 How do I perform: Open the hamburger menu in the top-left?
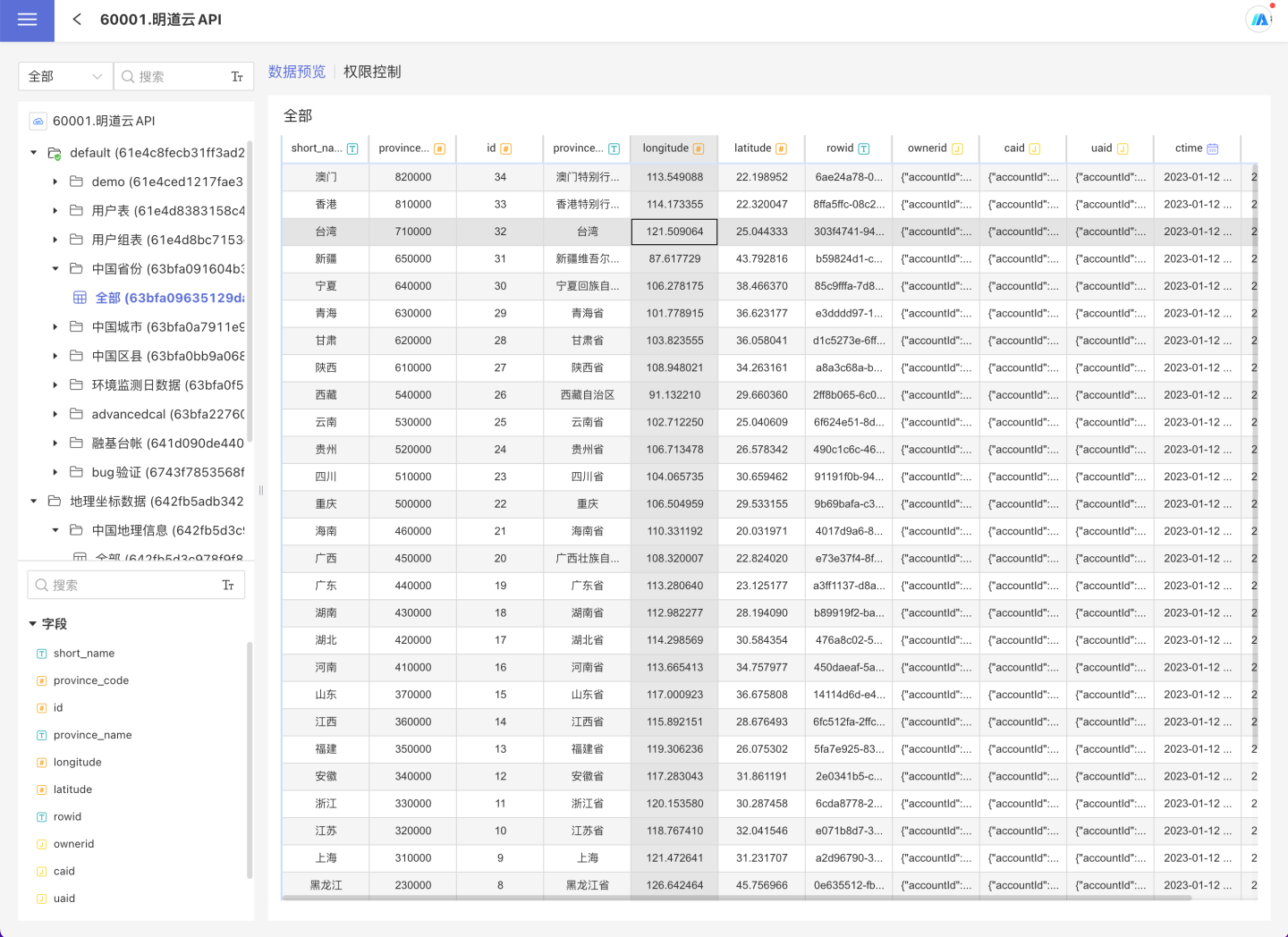click(27, 20)
